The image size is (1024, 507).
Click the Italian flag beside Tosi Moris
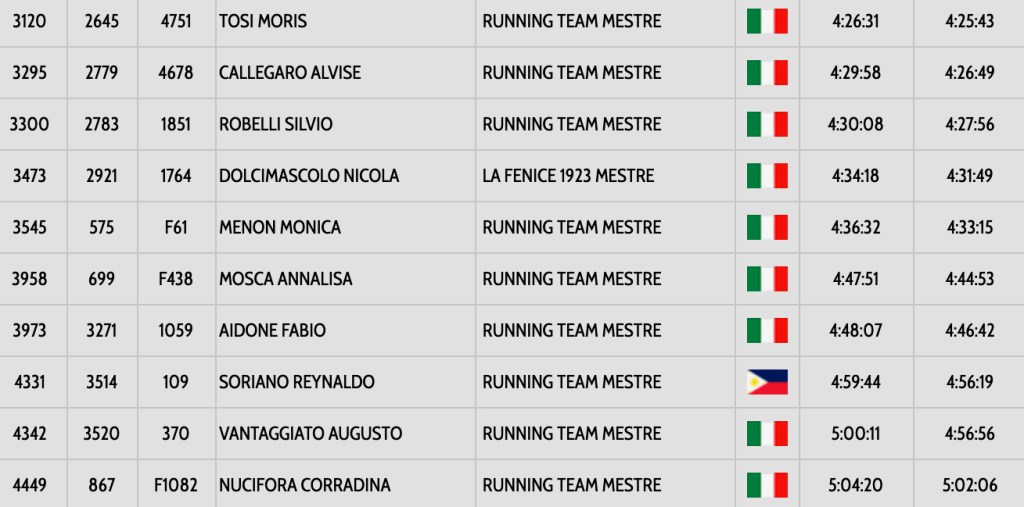point(767,21)
